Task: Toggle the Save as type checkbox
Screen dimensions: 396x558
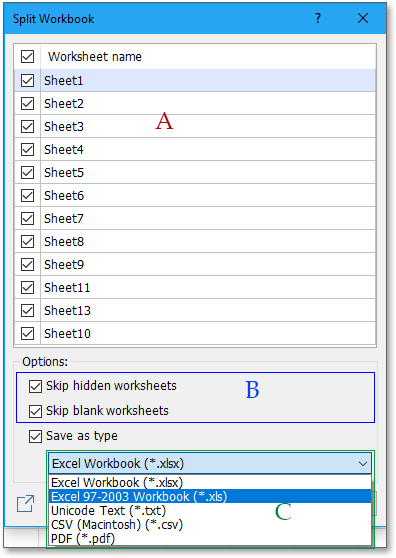Action: (x=35, y=436)
